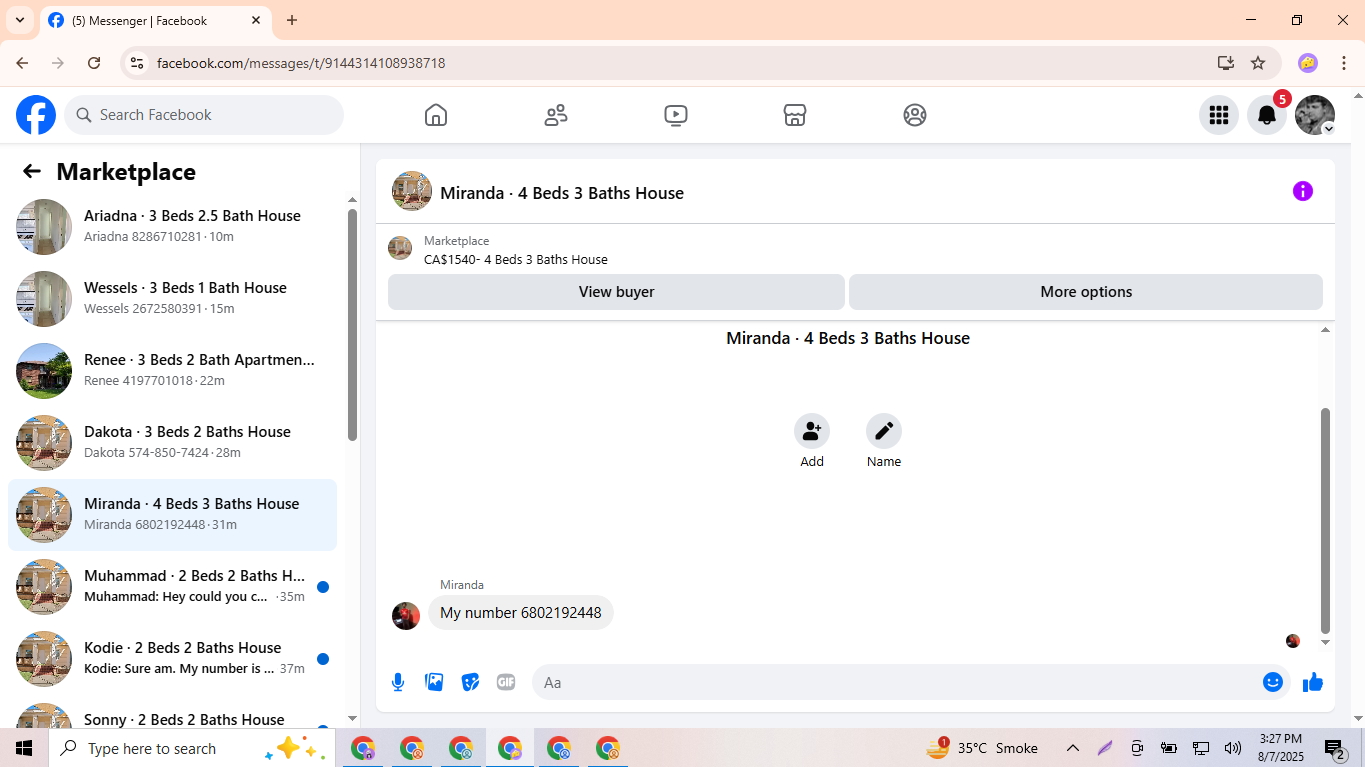Image resolution: width=1365 pixels, height=767 pixels.
Task: Click the attach photo icon
Action: (434, 682)
